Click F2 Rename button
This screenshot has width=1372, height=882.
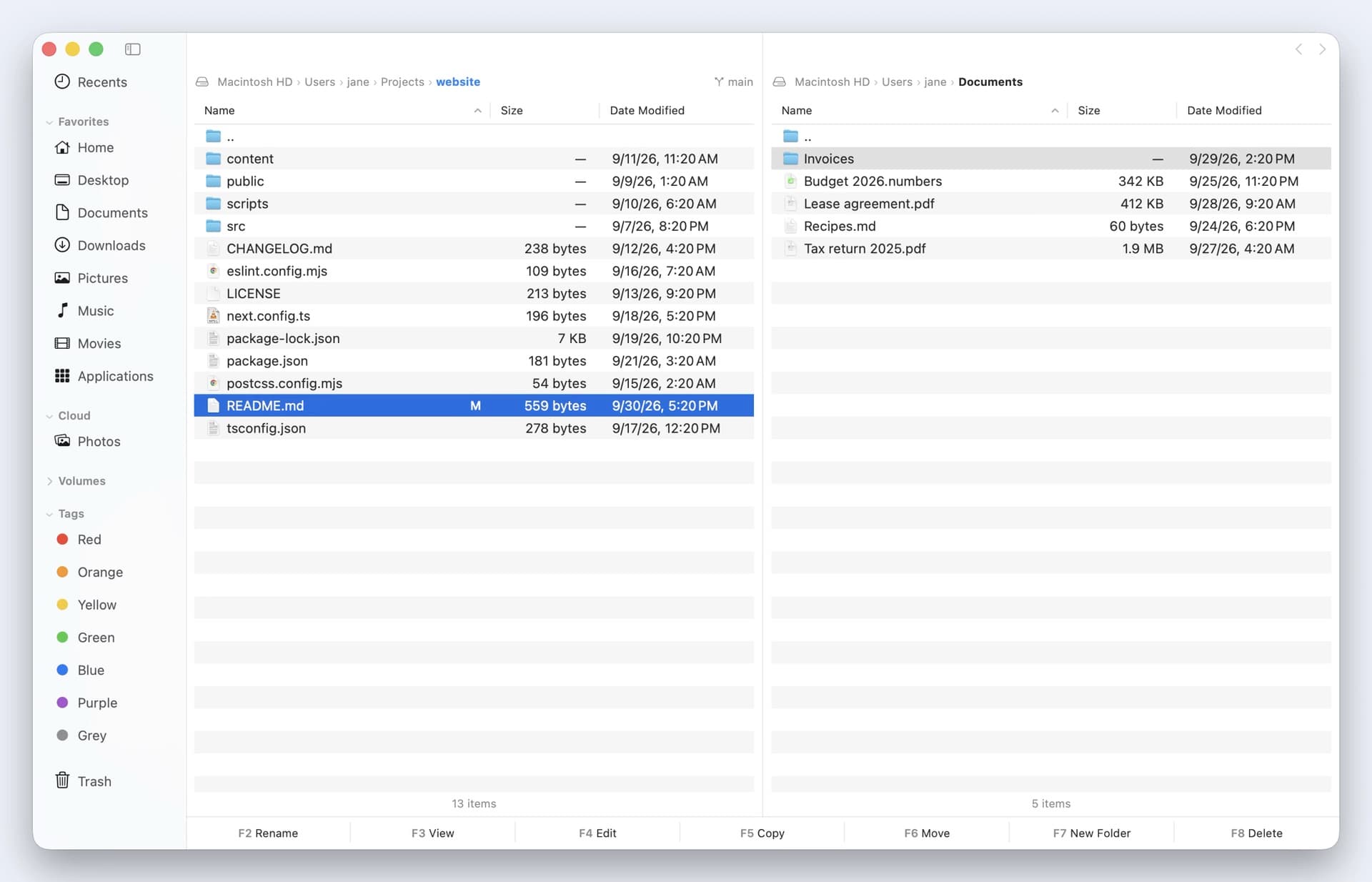(x=268, y=833)
